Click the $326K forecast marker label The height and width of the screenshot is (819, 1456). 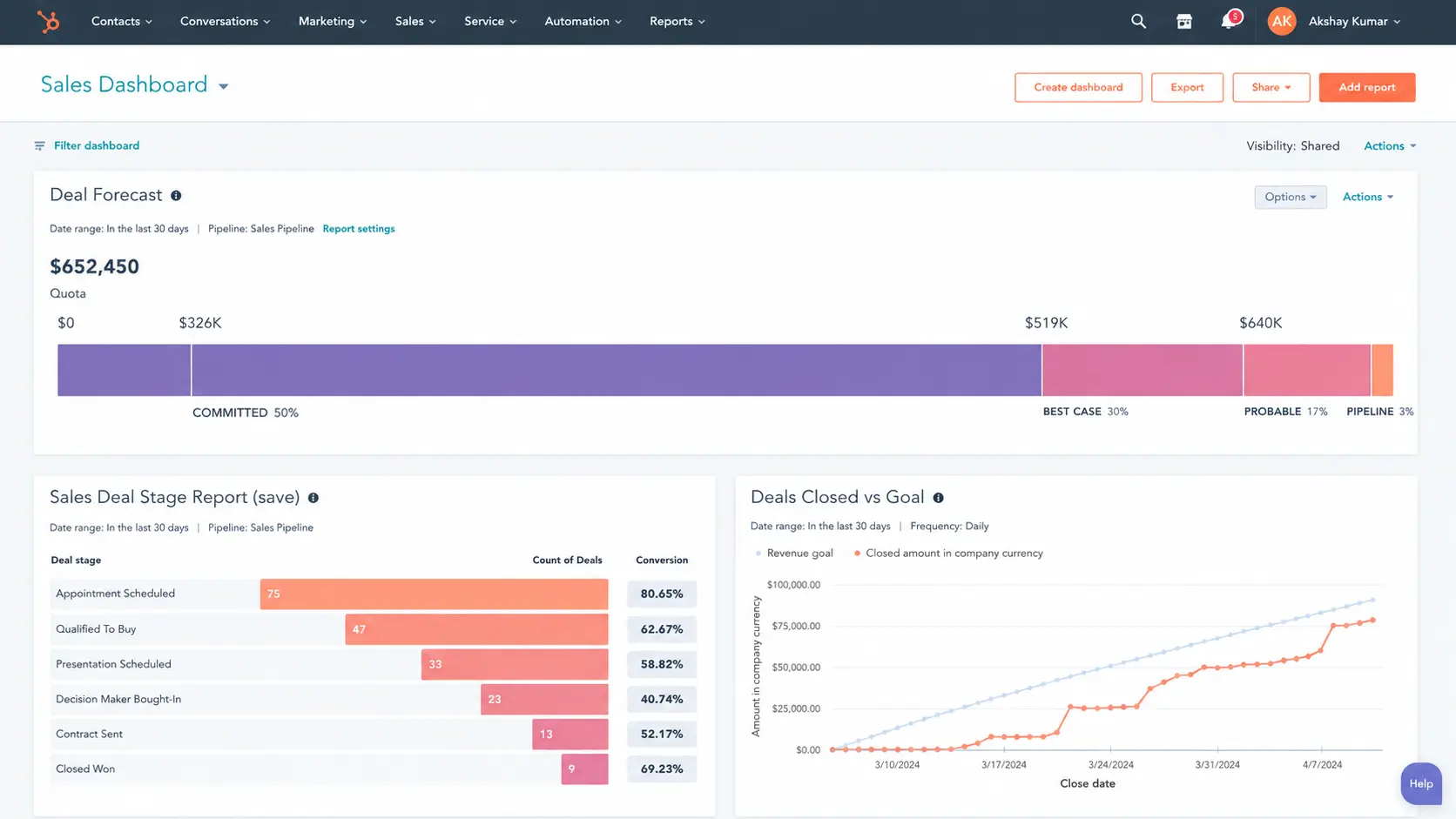[200, 323]
